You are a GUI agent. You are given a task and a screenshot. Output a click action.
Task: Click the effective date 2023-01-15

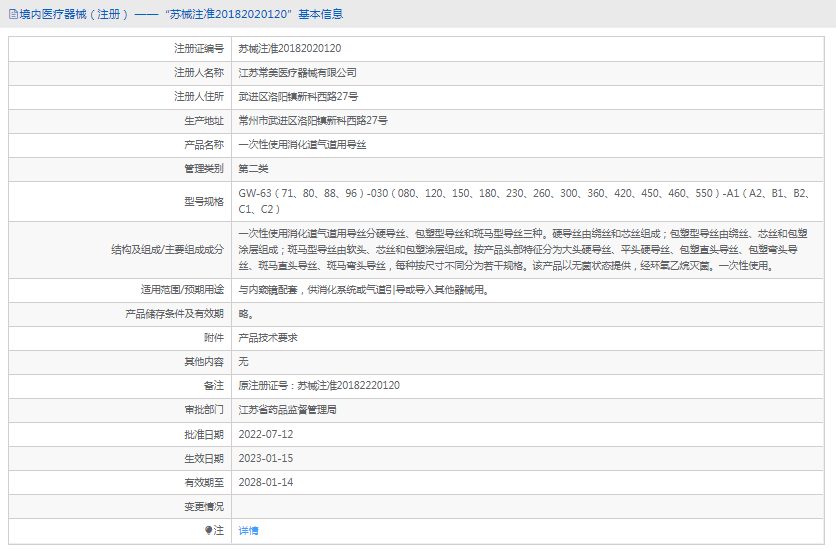[266, 458]
